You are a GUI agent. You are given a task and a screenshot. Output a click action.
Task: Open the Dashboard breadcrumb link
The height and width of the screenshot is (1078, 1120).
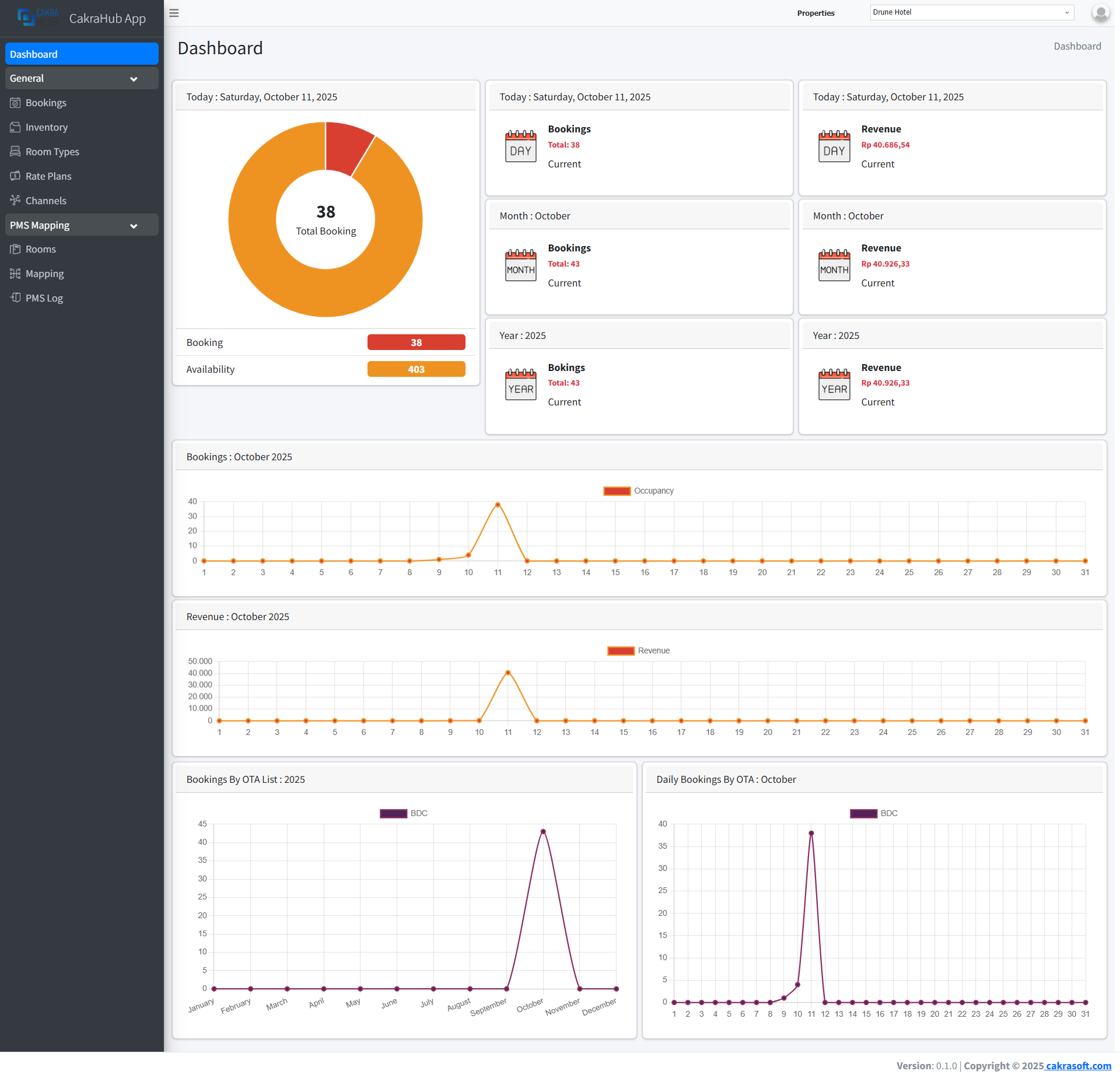point(1077,46)
